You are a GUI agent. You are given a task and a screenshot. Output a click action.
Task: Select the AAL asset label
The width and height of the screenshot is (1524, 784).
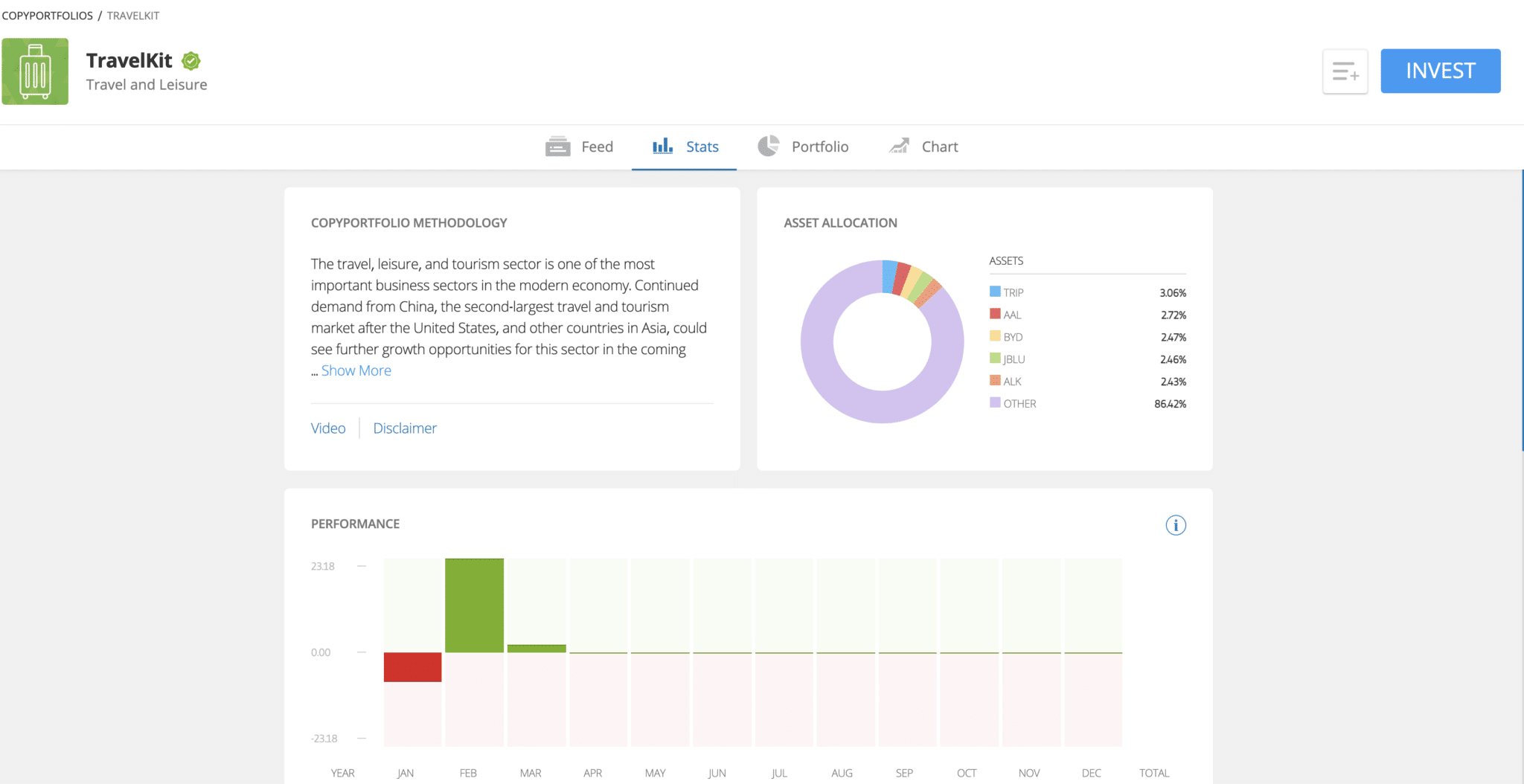point(1012,315)
